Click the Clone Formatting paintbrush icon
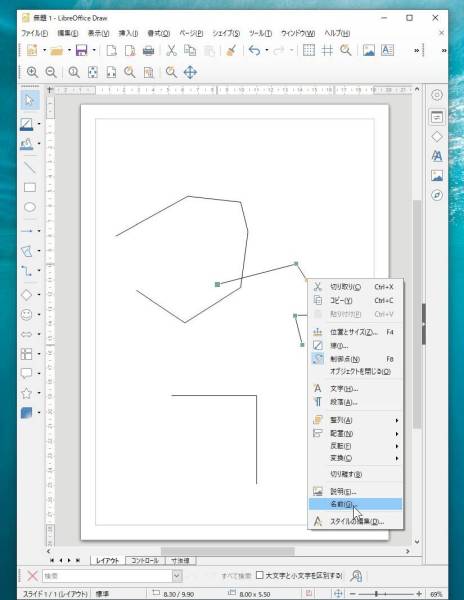 tap(231, 51)
